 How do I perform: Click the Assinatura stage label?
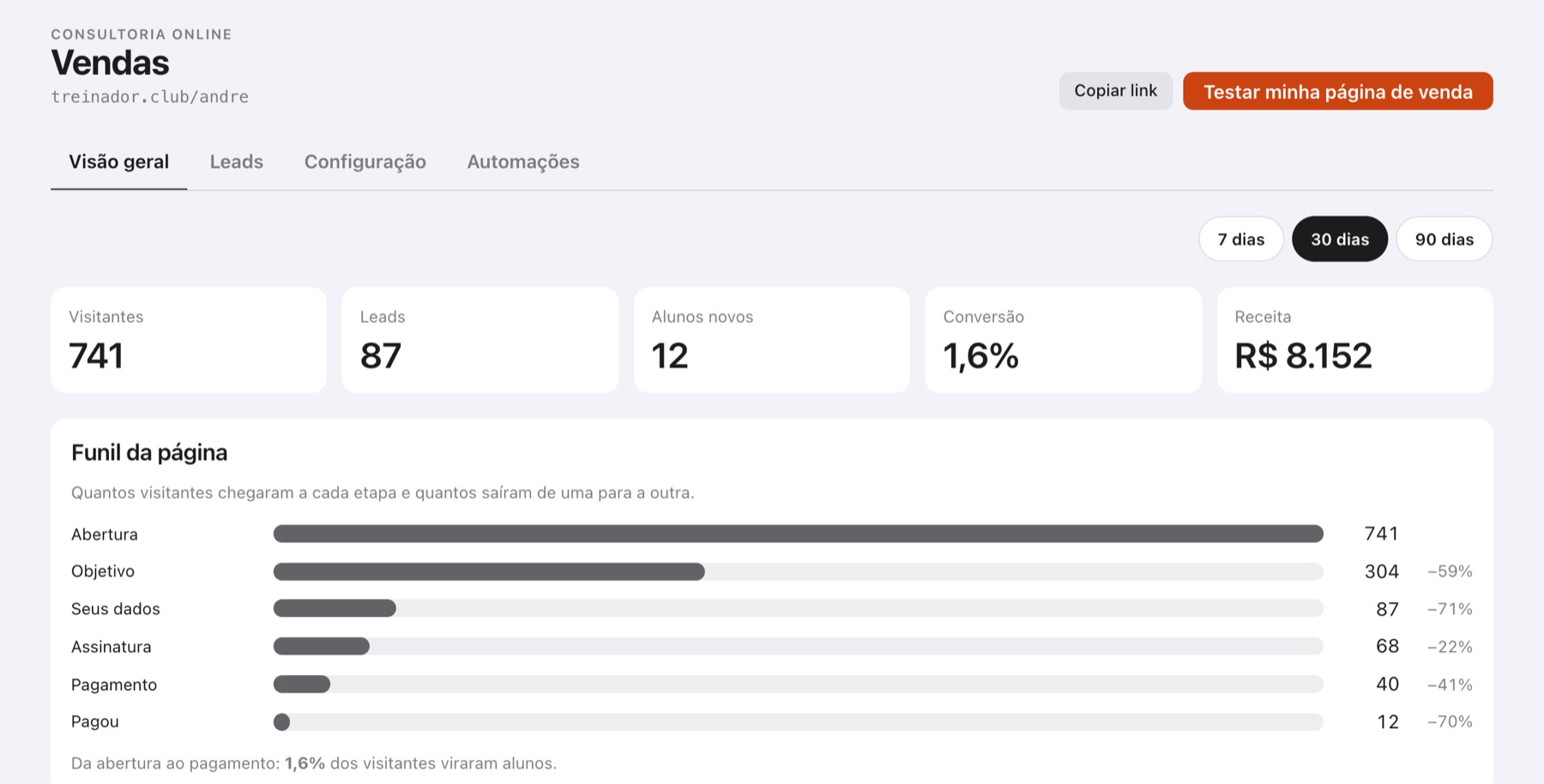point(112,647)
